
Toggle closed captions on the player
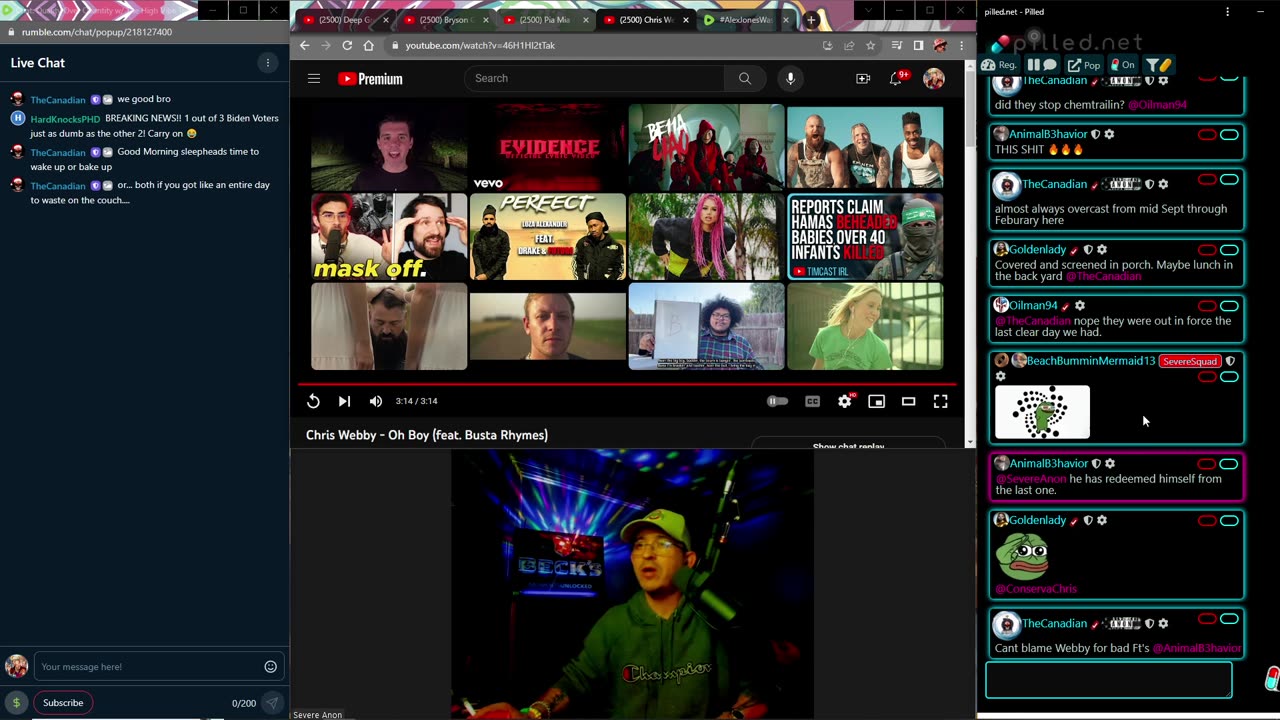(x=813, y=401)
